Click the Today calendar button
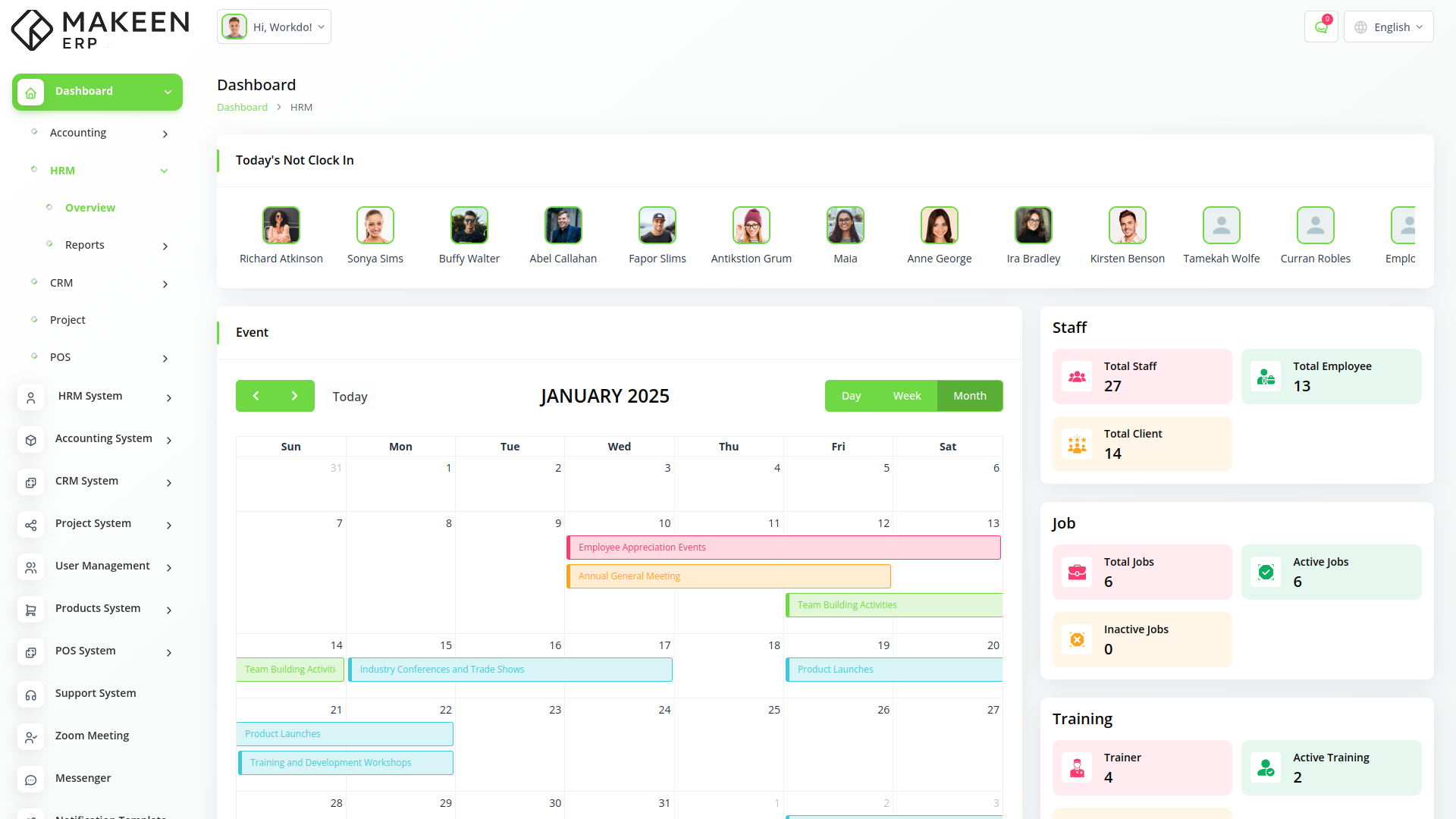Screen dimensions: 1456x819 [350, 397]
